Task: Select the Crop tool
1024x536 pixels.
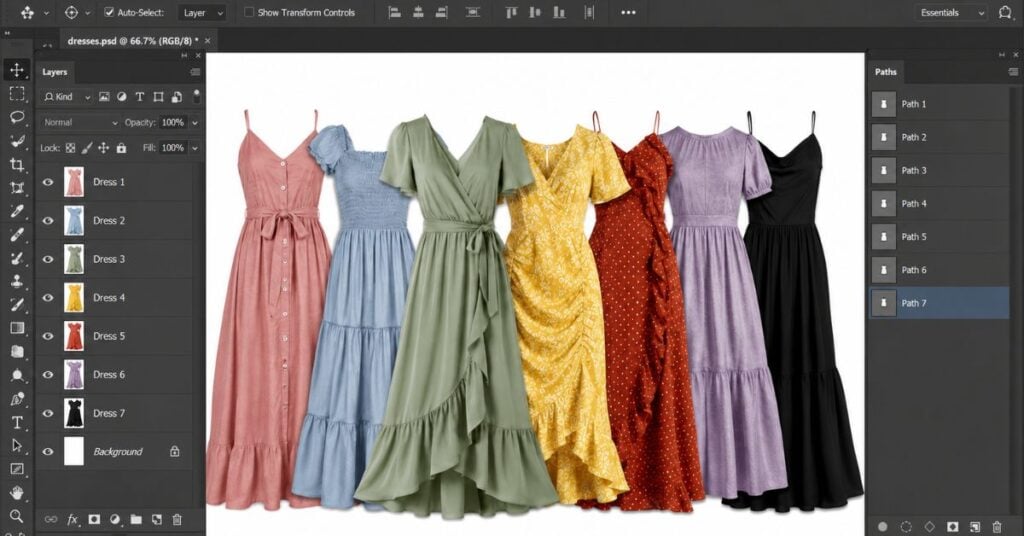Action: pyautogui.click(x=17, y=165)
